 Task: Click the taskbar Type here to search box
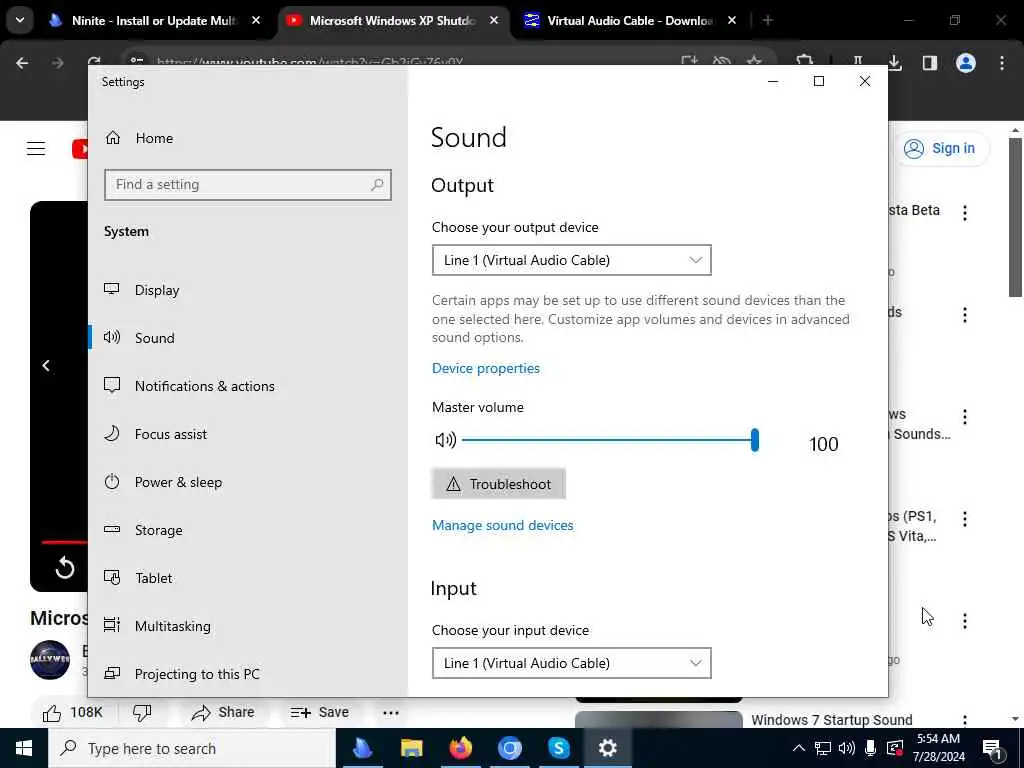tap(192, 748)
